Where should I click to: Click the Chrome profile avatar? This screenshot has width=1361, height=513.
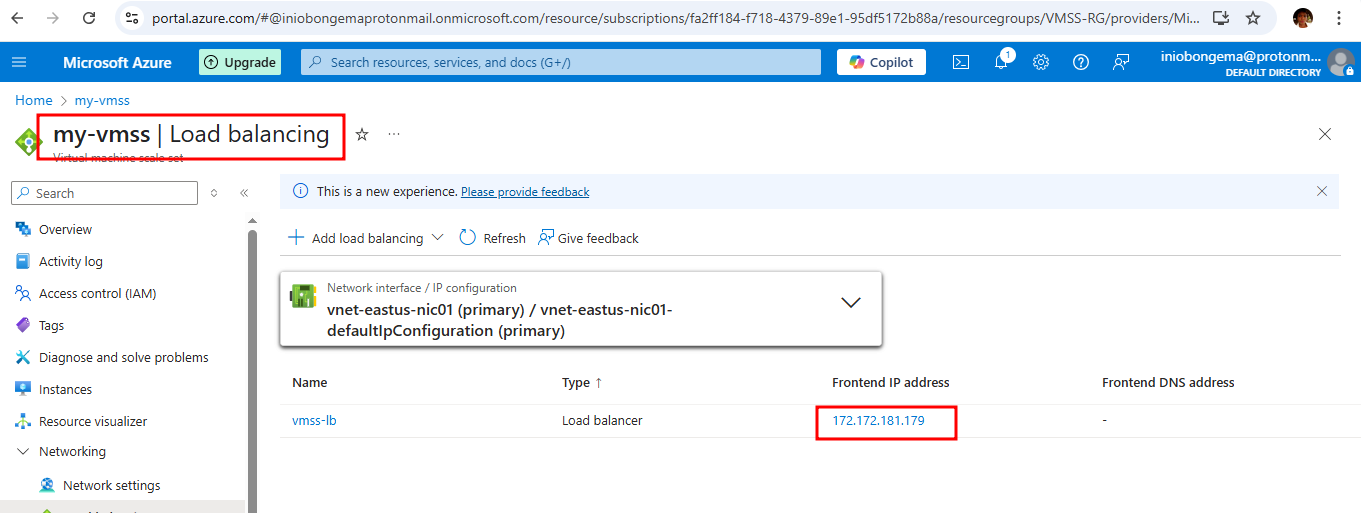tap(1302, 18)
